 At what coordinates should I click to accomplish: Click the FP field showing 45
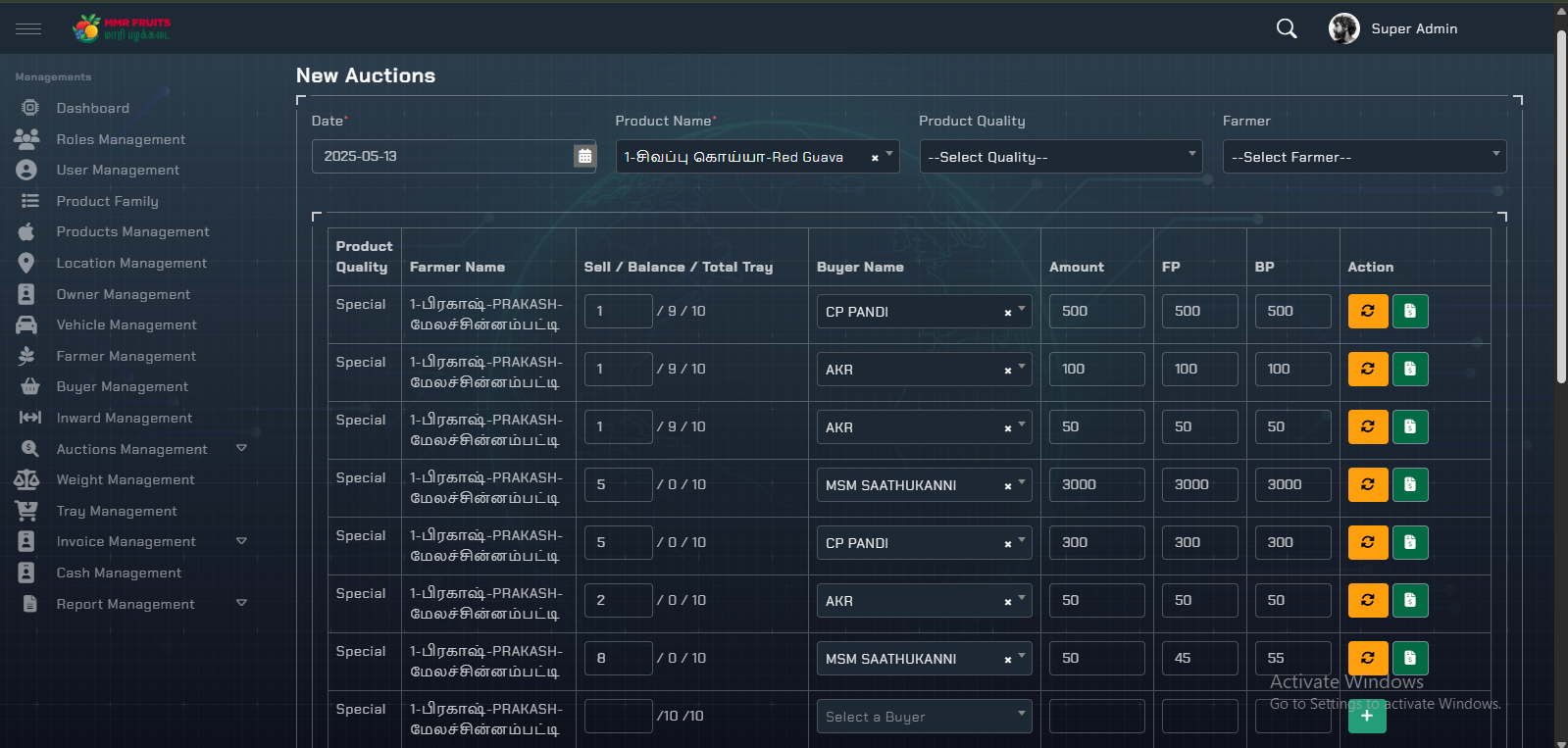pyautogui.click(x=1198, y=658)
